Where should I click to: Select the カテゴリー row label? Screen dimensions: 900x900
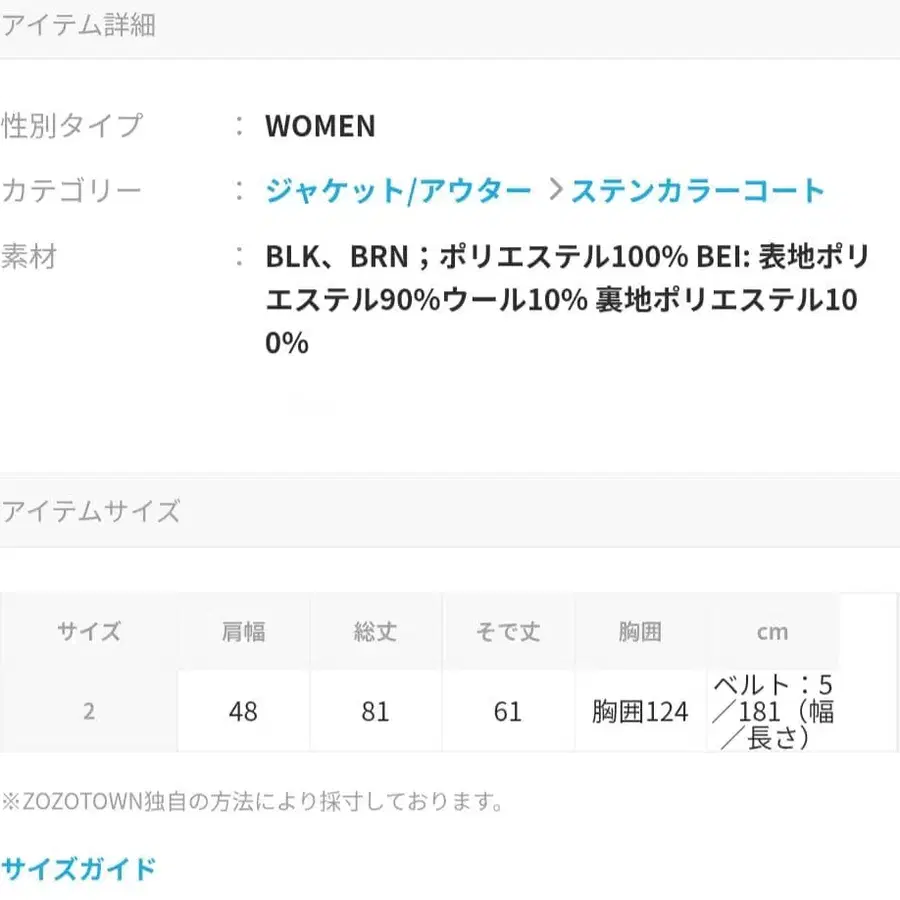[73, 189]
